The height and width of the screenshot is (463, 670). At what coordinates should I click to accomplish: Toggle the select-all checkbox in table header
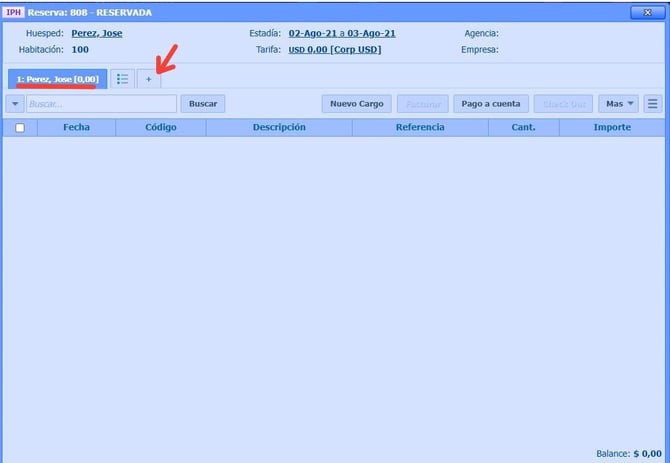point(20,128)
